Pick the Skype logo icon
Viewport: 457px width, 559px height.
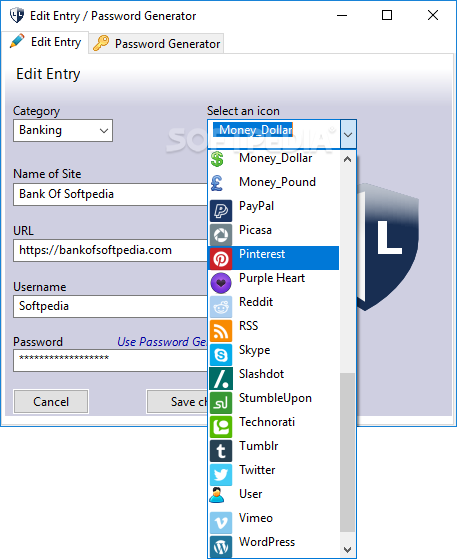click(221, 355)
